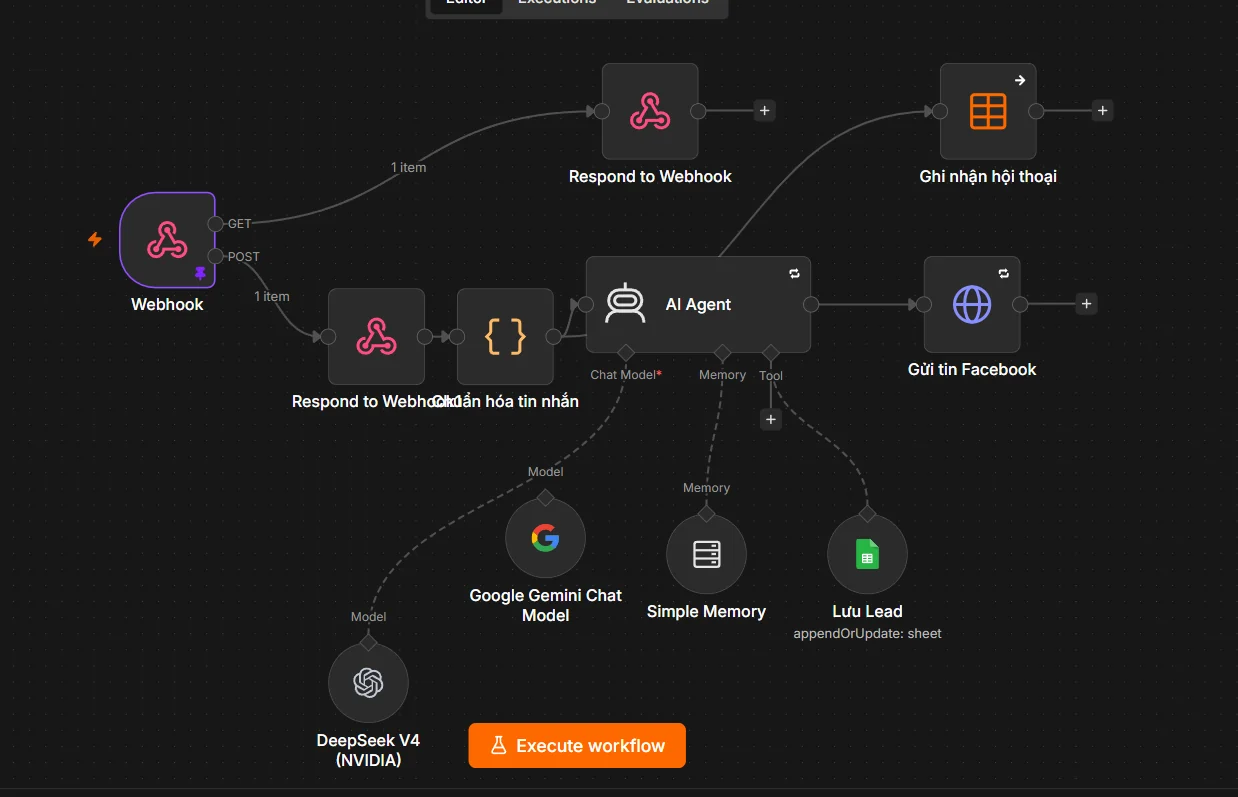Click the 'Webhook' label under trigger node
Screen dimensions: 1238x797
coord(167,304)
